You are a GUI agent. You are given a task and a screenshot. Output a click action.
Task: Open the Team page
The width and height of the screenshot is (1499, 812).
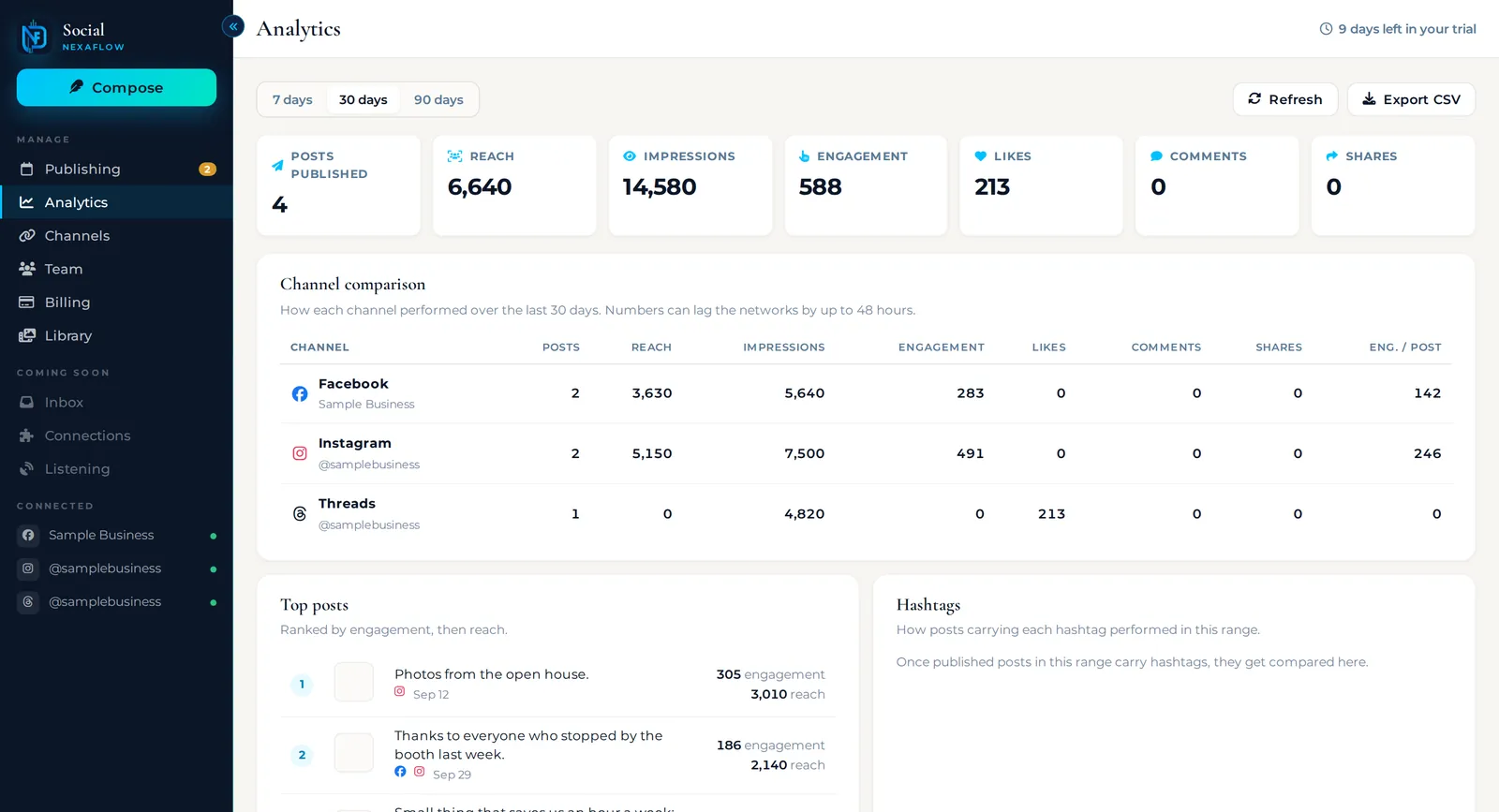coord(116,269)
